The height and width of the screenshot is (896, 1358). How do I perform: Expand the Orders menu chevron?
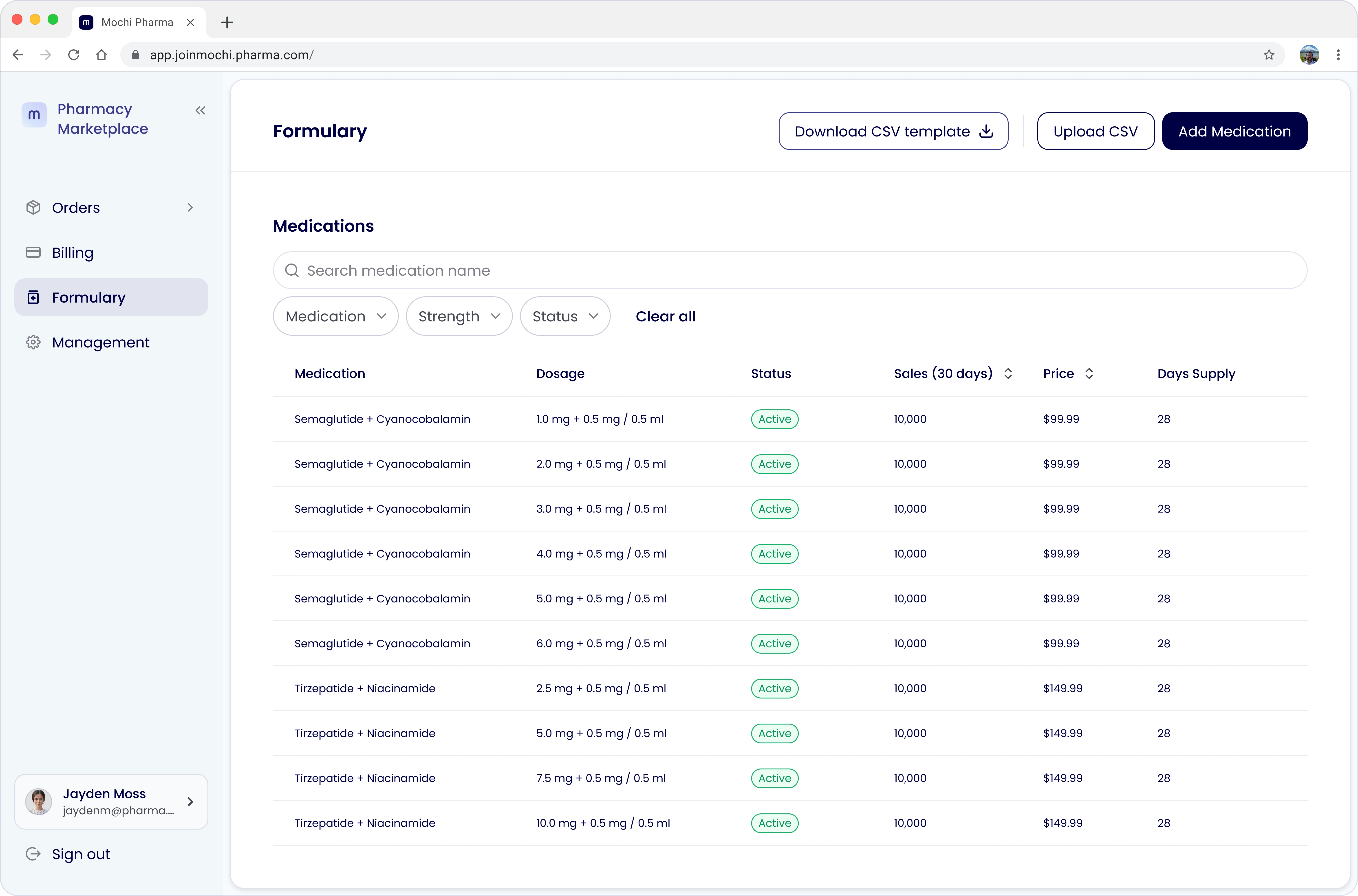(190, 207)
